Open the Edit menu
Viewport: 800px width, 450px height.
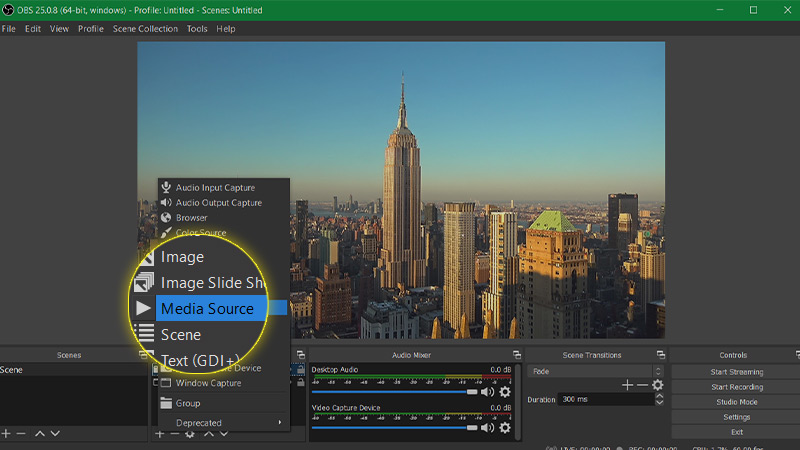pos(33,29)
